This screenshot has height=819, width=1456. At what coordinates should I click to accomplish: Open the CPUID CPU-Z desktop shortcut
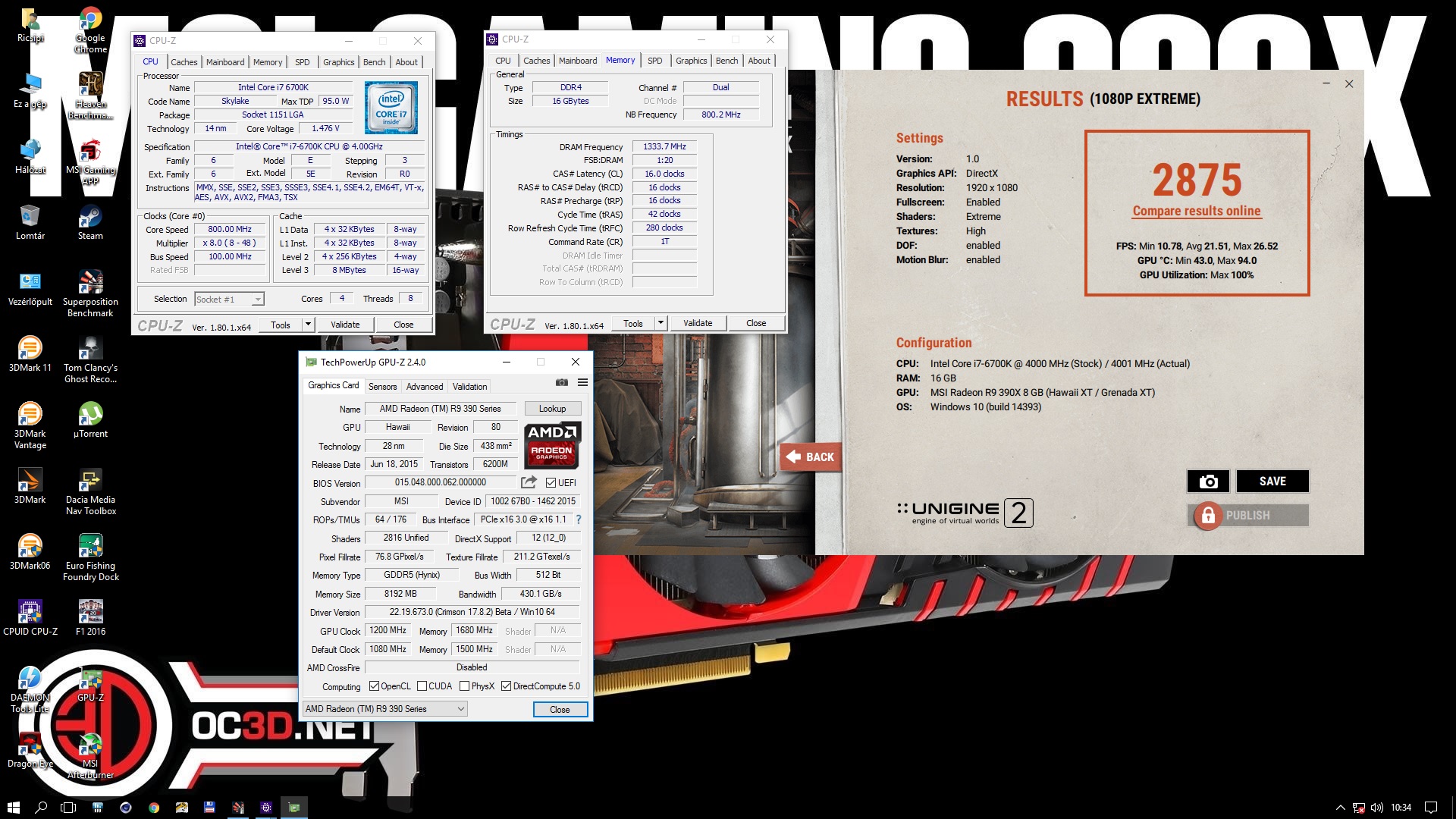(x=30, y=618)
